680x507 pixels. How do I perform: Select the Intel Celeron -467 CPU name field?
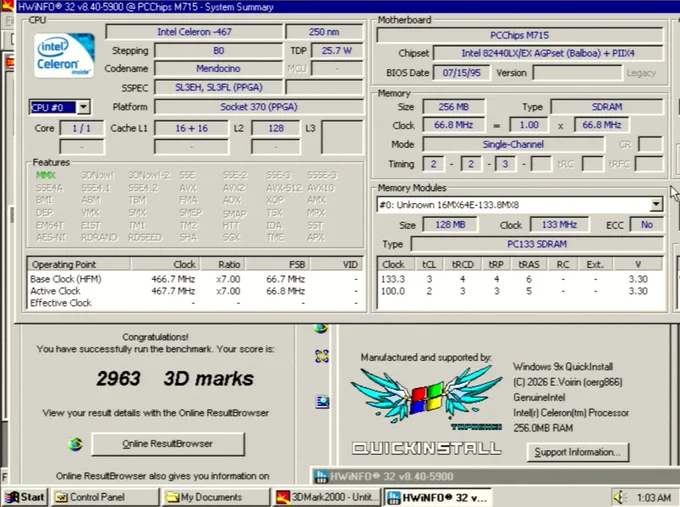point(194,32)
